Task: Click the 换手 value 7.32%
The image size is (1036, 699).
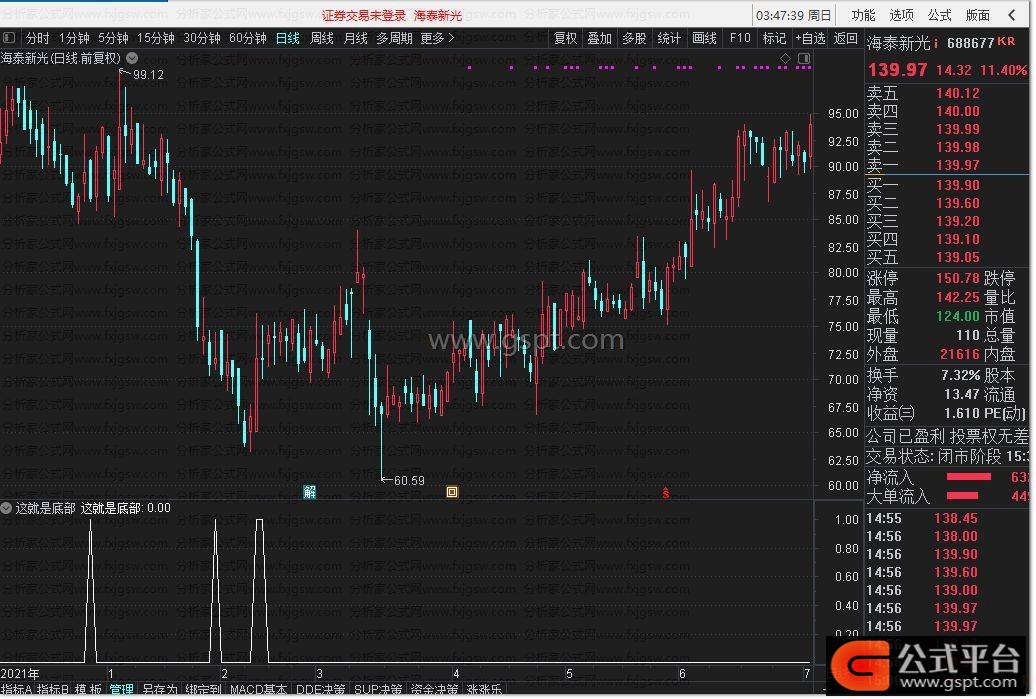Action: 961,375
